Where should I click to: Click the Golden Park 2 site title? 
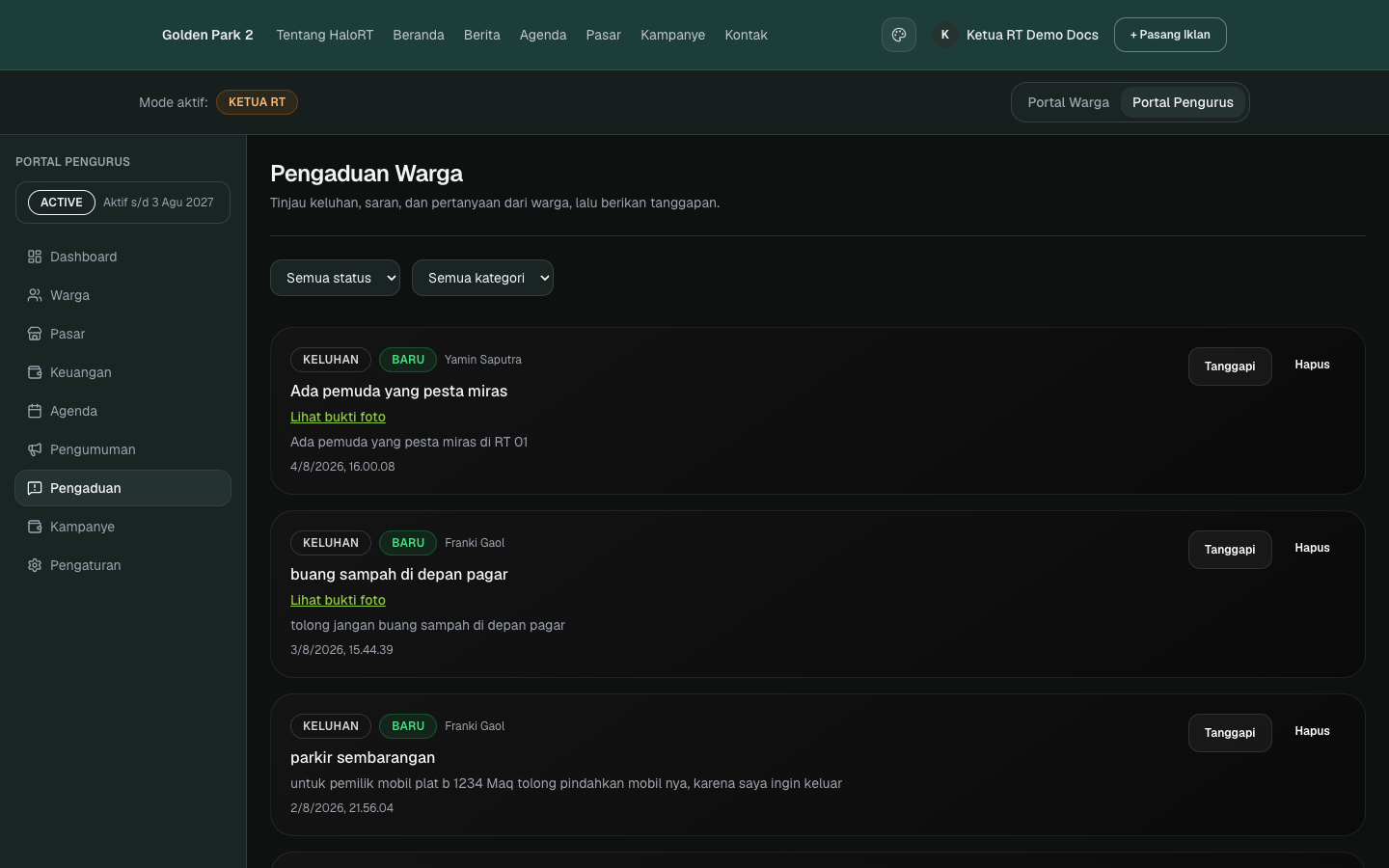point(207,35)
